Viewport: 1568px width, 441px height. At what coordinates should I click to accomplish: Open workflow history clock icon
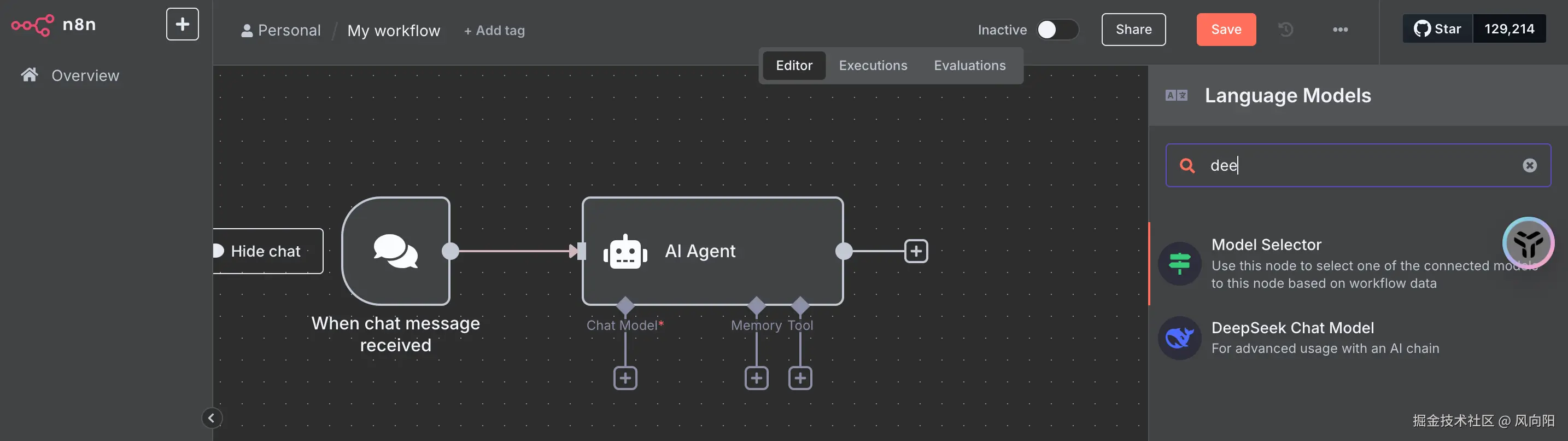1285,29
